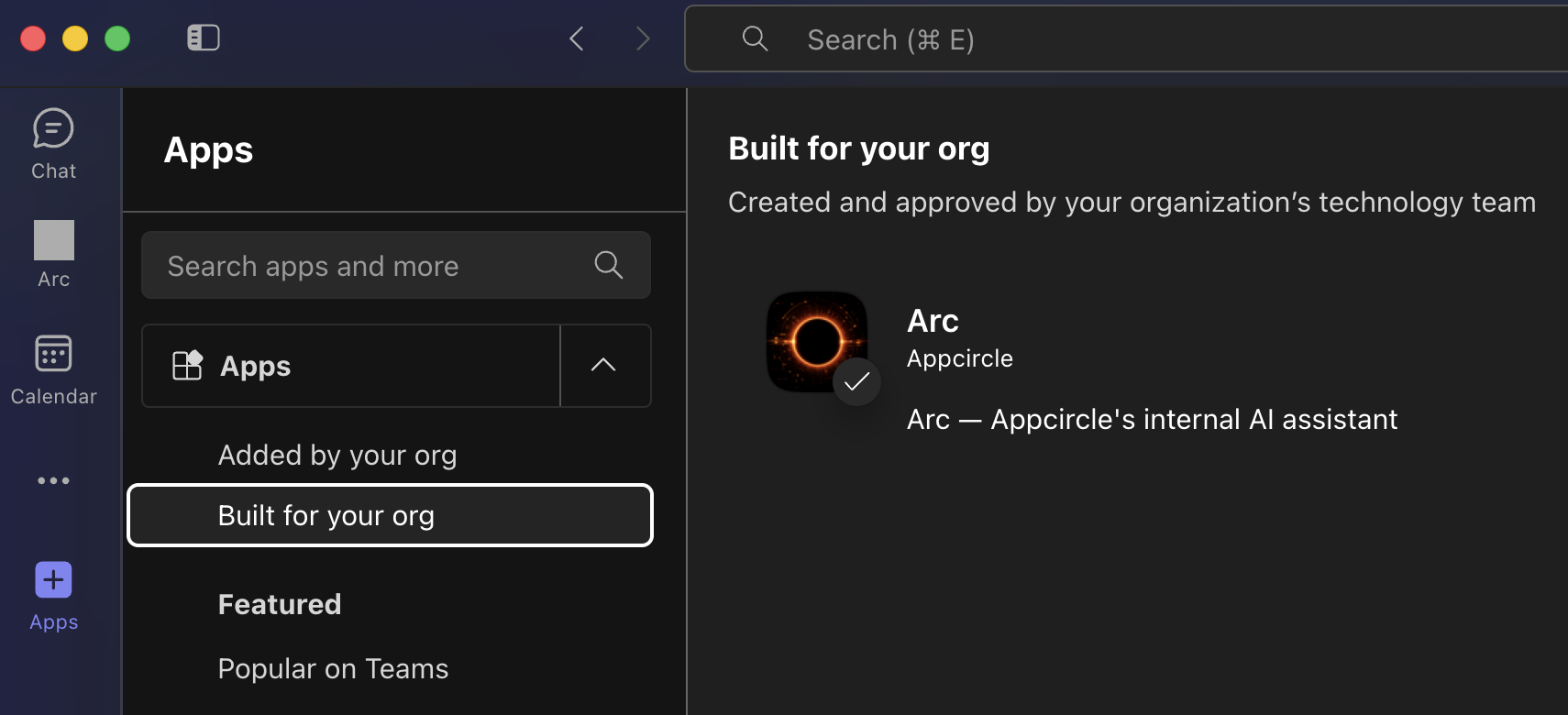Screen dimensions: 1568x715
Task: Go back with the left arrow
Action: (x=577, y=38)
